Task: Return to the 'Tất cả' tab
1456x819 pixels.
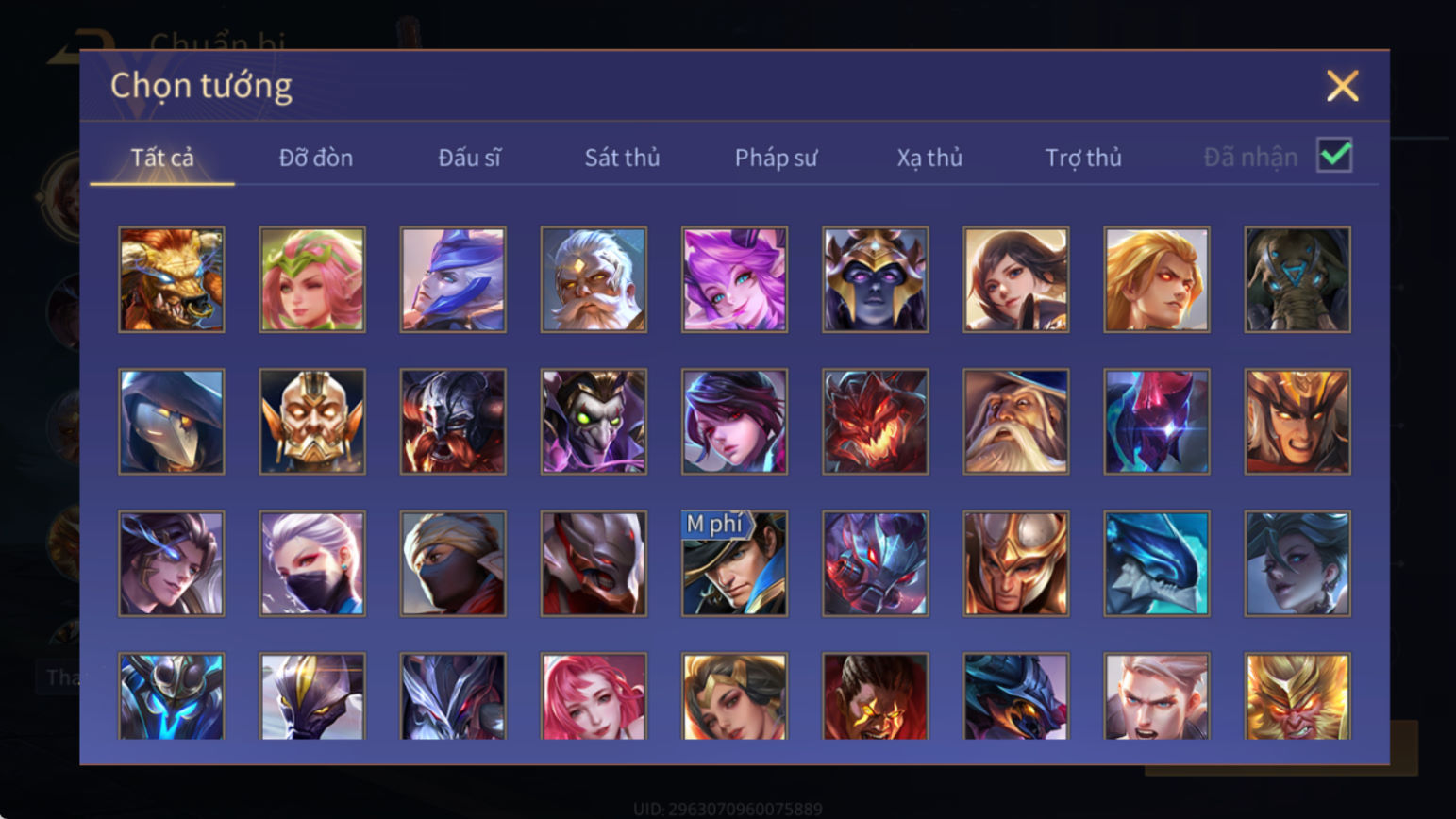Action: coord(162,158)
